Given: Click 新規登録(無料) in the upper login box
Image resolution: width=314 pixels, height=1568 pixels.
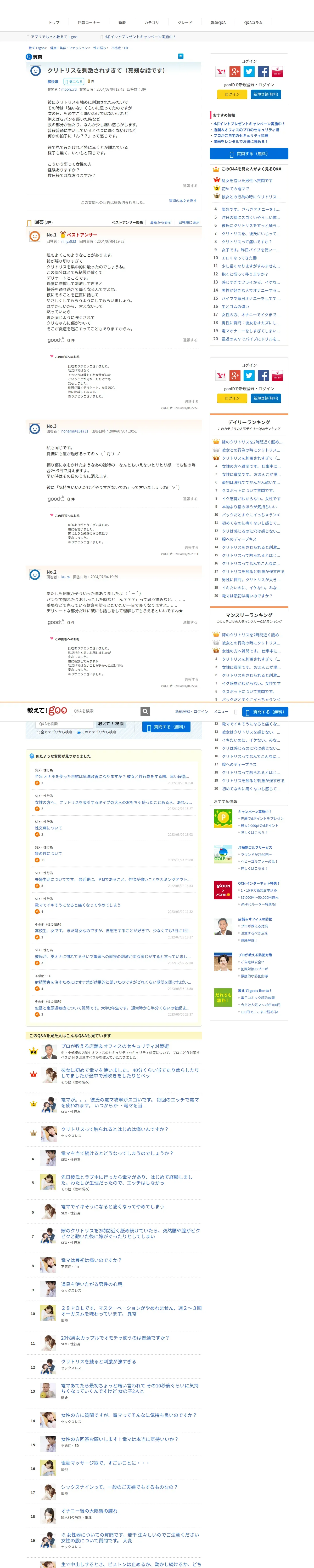Looking at the screenshot, I should tap(266, 94).
